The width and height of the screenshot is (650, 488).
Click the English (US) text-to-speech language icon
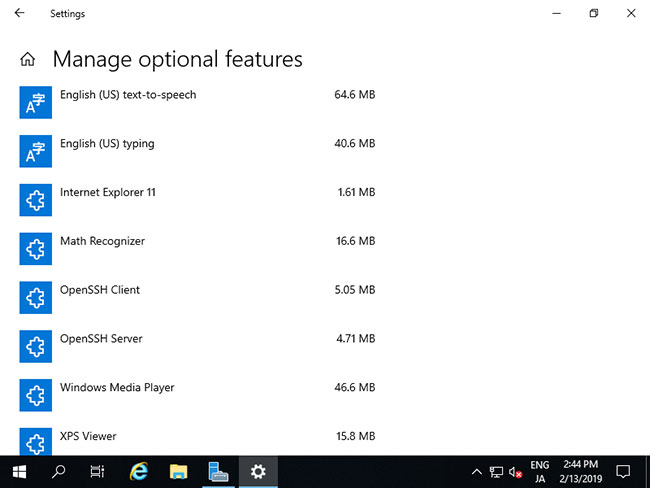(x=36, y=102)
